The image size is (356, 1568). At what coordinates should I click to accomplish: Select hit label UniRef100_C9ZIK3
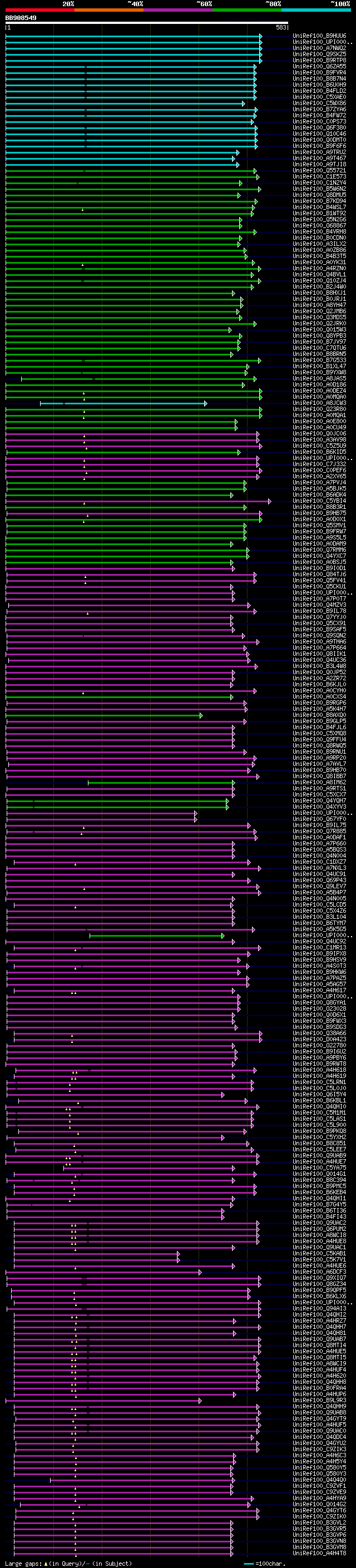pos(319,1449)
